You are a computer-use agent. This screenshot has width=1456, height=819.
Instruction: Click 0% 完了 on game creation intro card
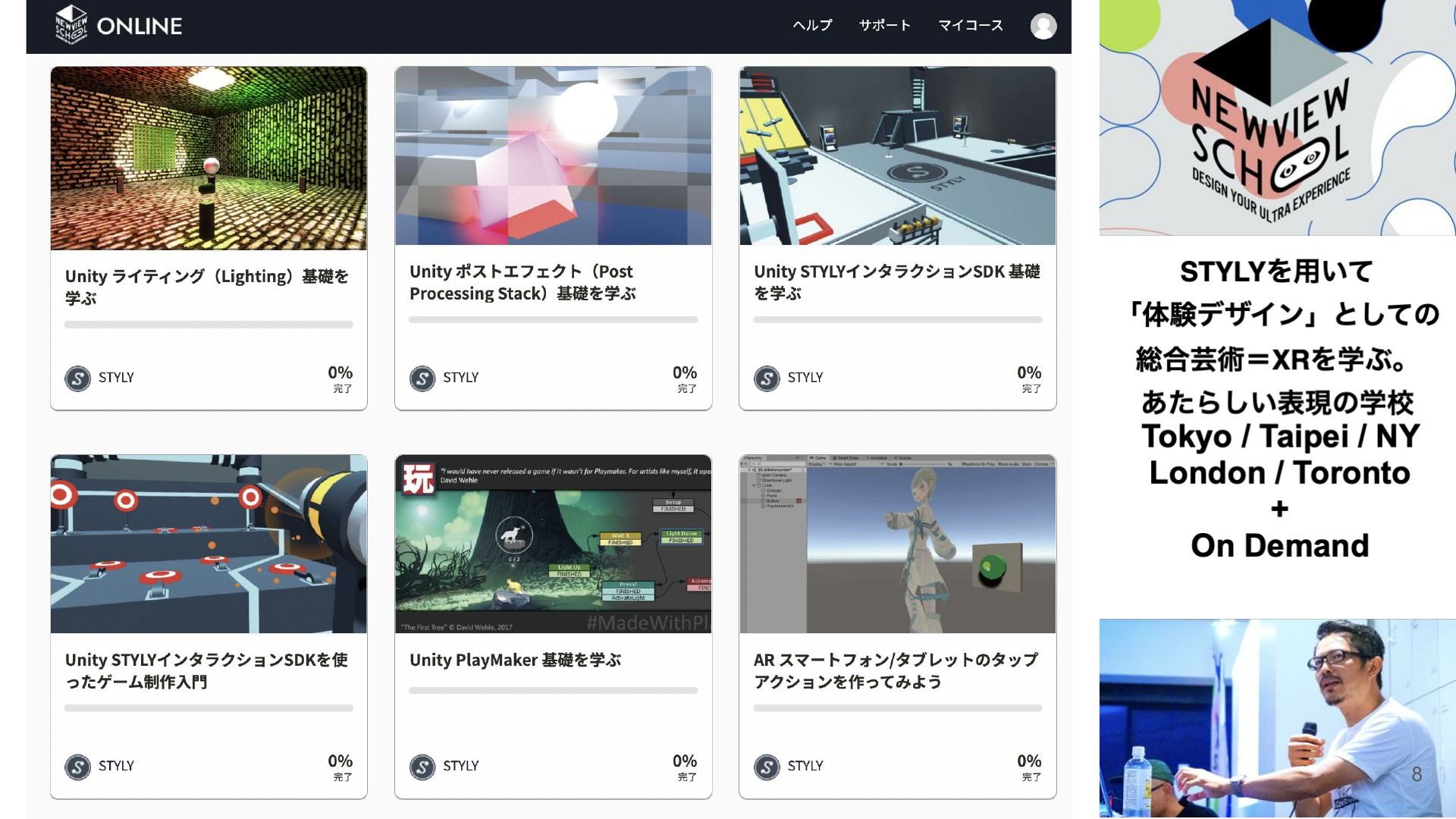[x=340, y=767]
